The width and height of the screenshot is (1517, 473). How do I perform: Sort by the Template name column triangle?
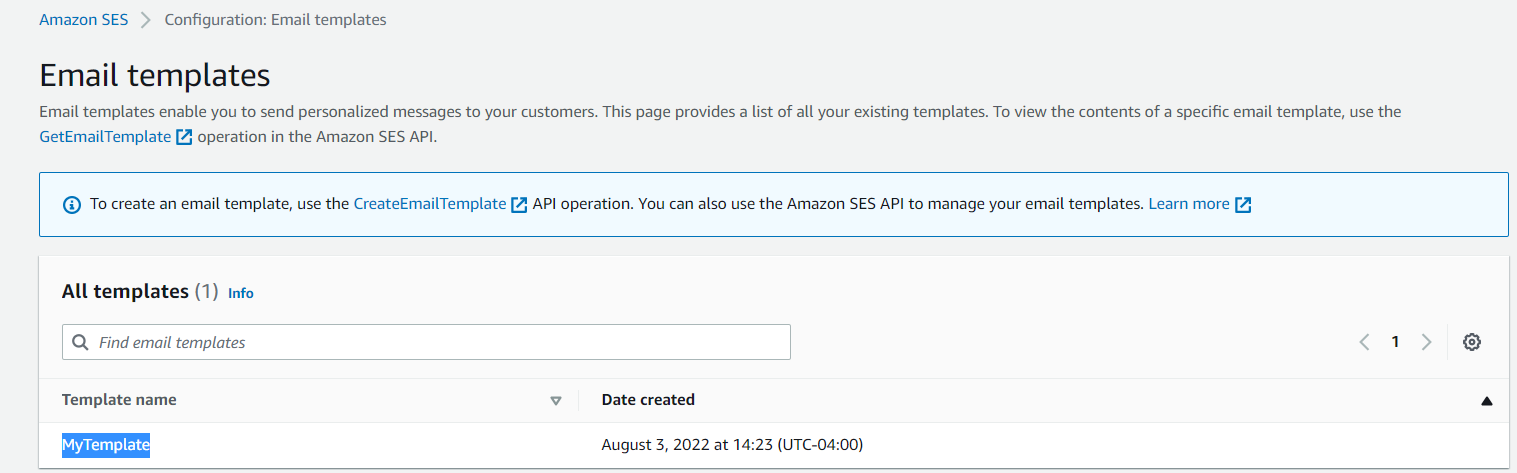pos(556,401)
